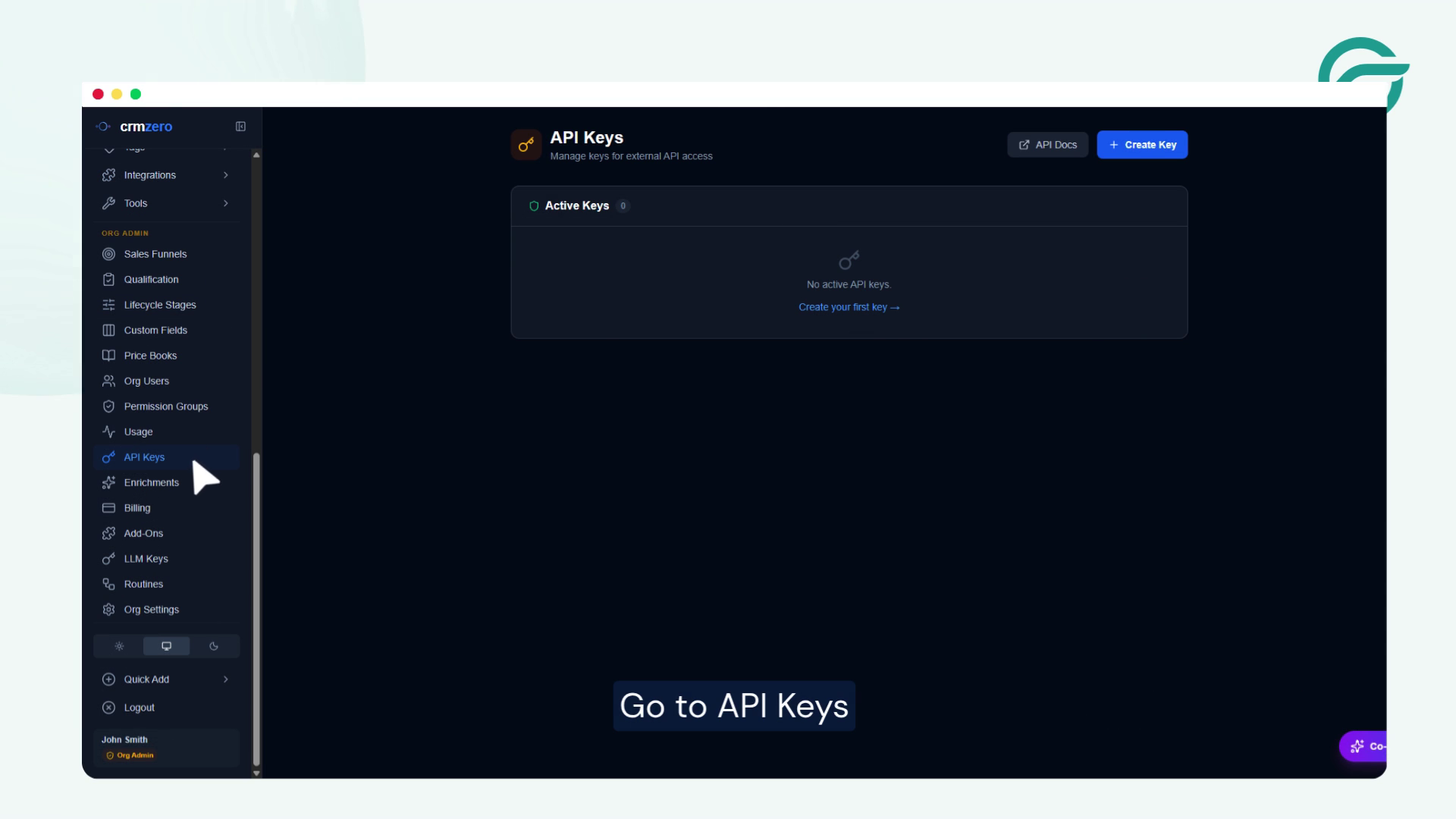The image size is (1456, 819).
Task: Click the green macOS window dot
Action: tap(136, 94)
